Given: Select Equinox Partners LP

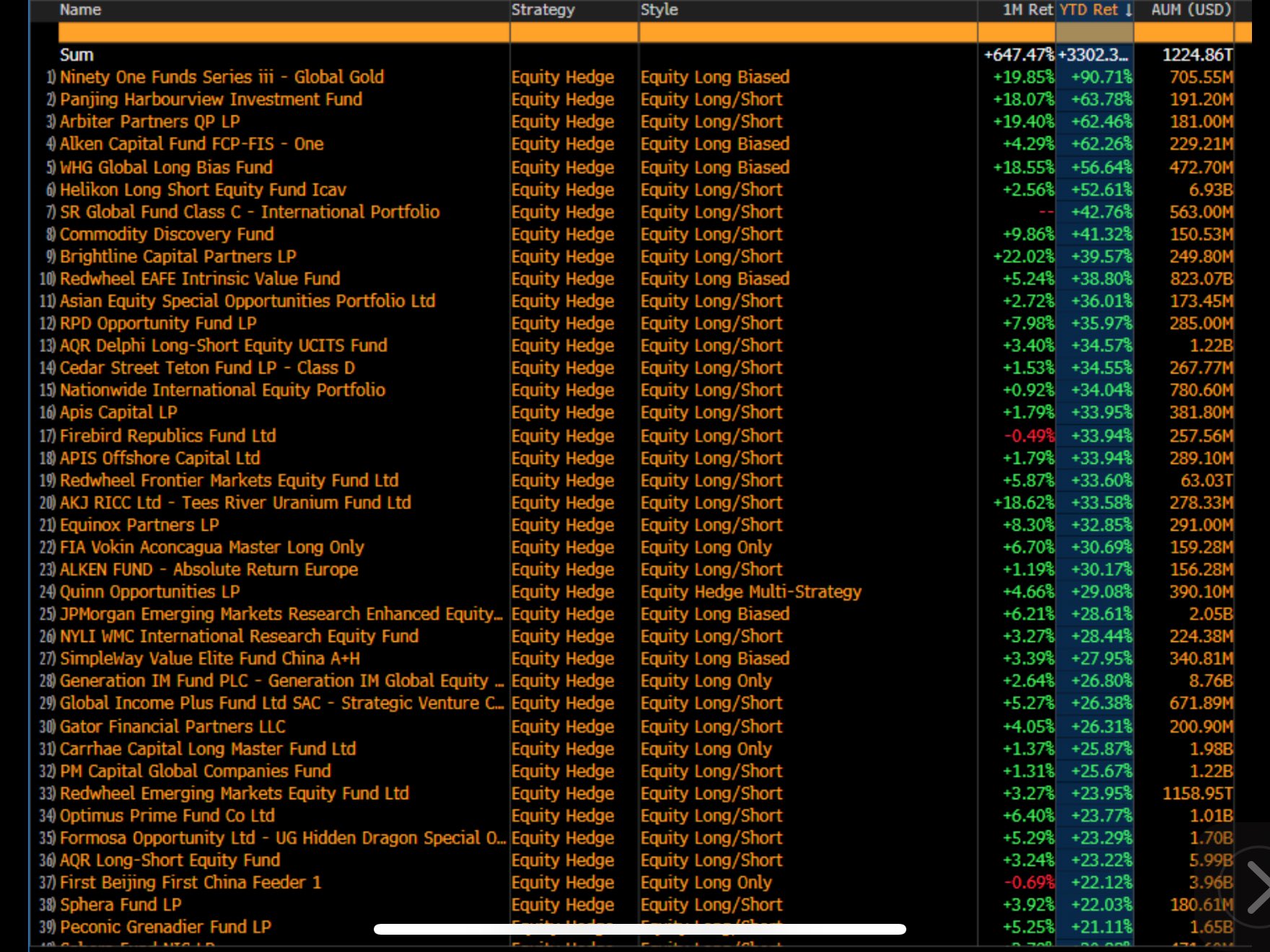Looking at the screenshot, I should (139, 526).
